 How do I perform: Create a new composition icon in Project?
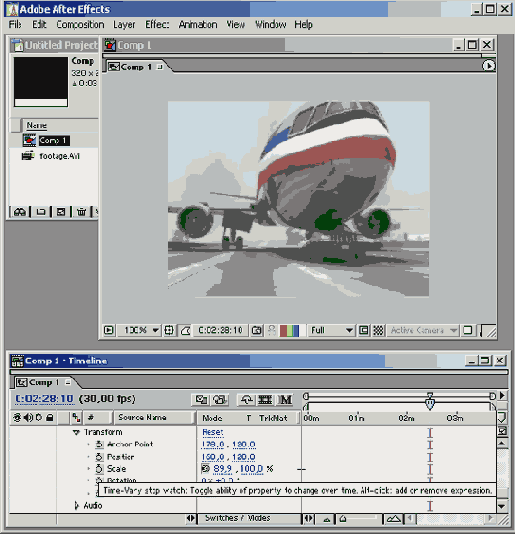tap(61, 212)
